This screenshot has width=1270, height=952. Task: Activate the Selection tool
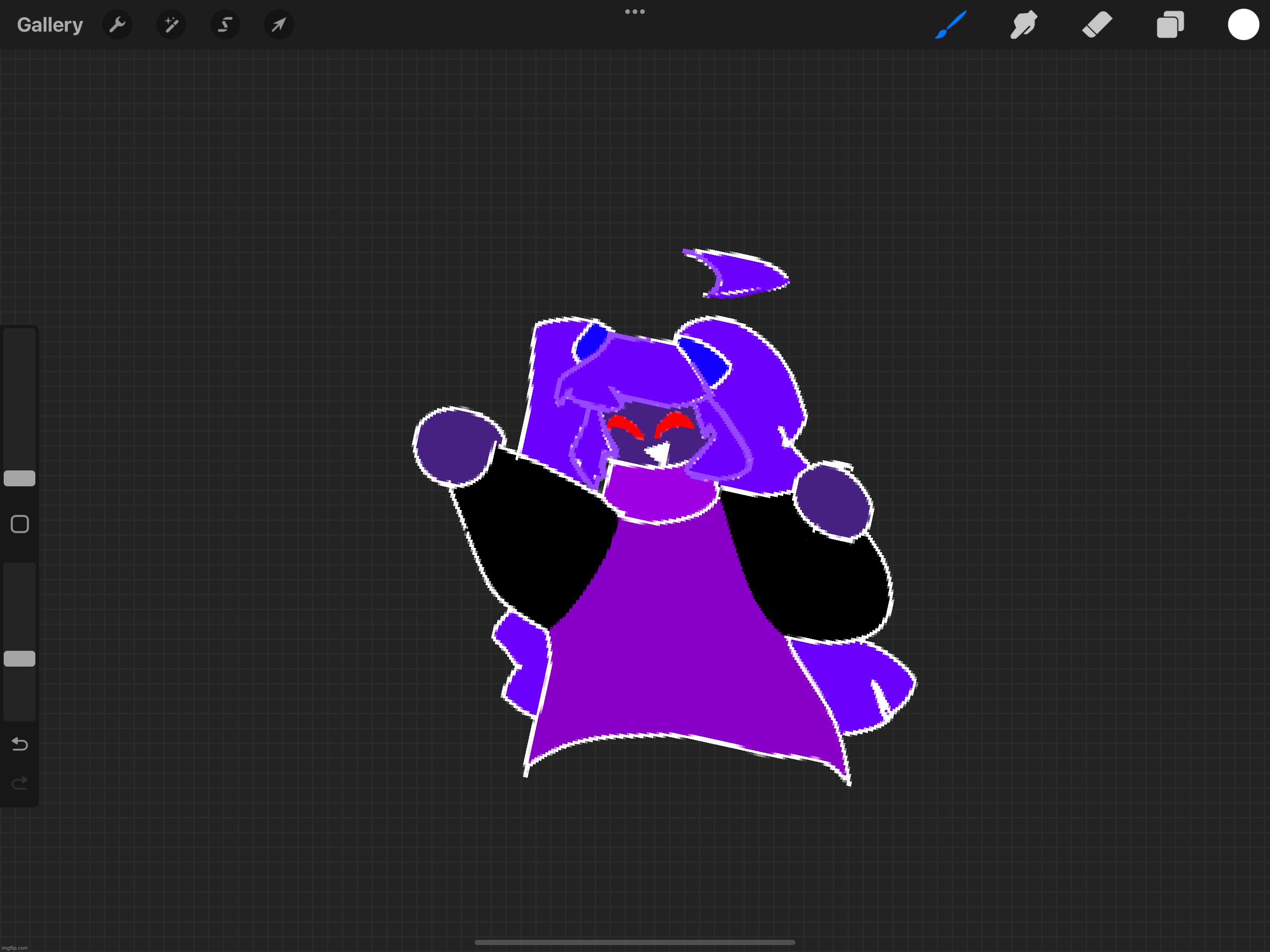point(225,25)
